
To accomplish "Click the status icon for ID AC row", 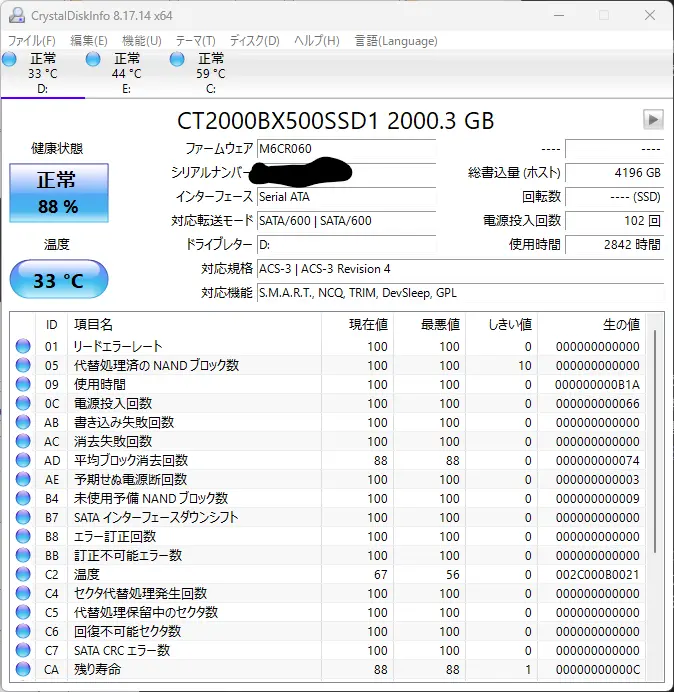I will 23,441.
